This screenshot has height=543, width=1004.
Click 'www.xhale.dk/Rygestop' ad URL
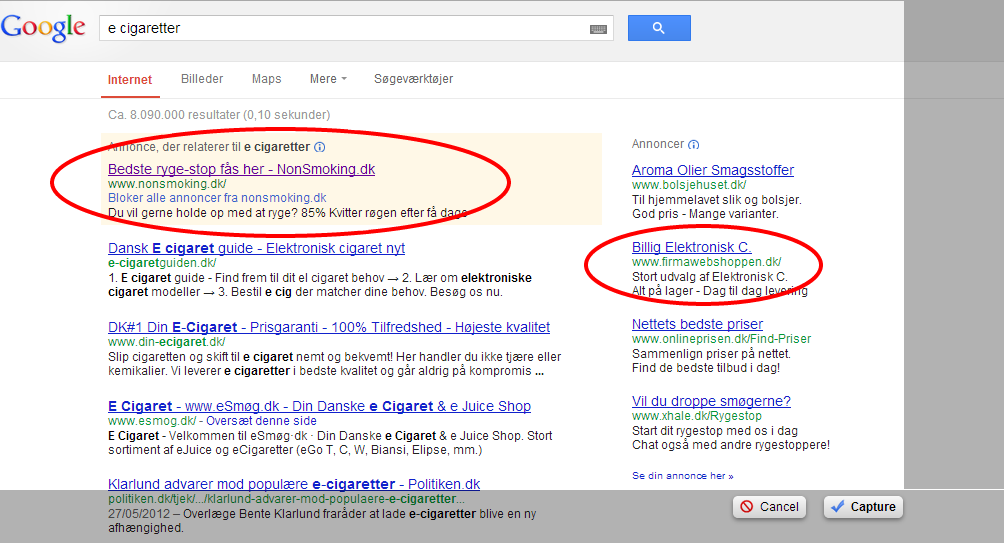coord(697,416)
